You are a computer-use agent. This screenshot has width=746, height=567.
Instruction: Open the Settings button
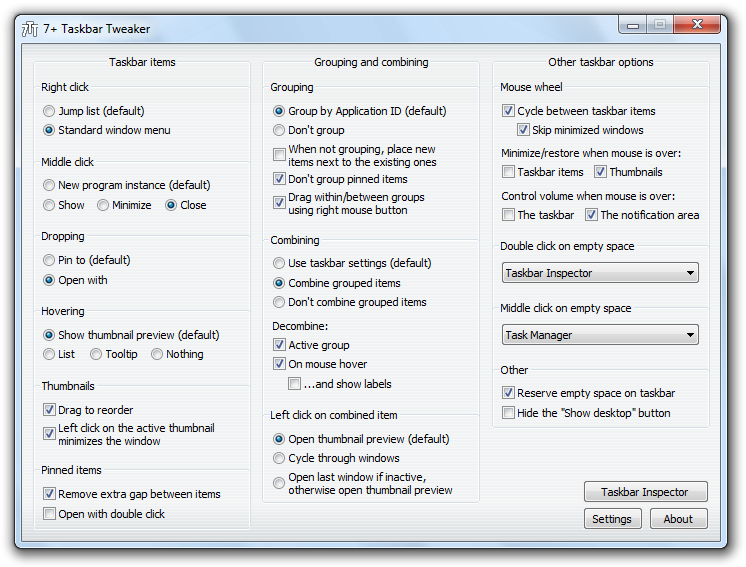[x=612, y=519]
